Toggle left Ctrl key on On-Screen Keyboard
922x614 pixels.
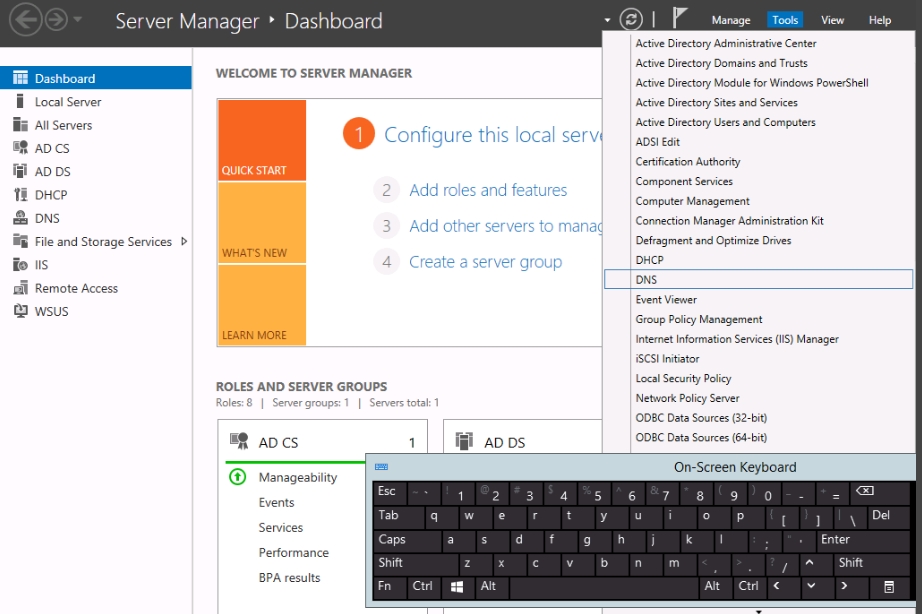tap(423, 586)
